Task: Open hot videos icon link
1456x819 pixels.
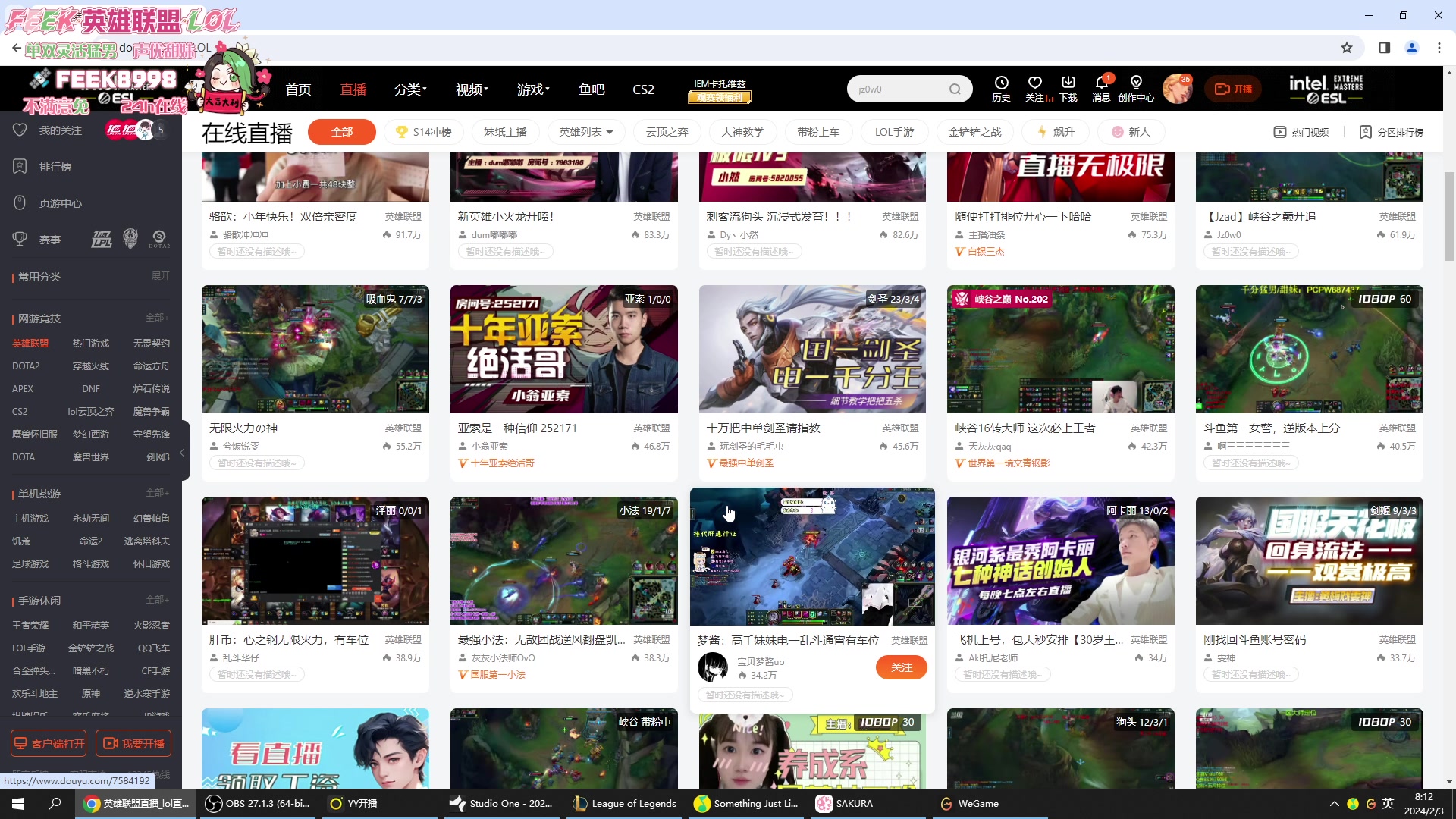Action: pos(1301,132)
